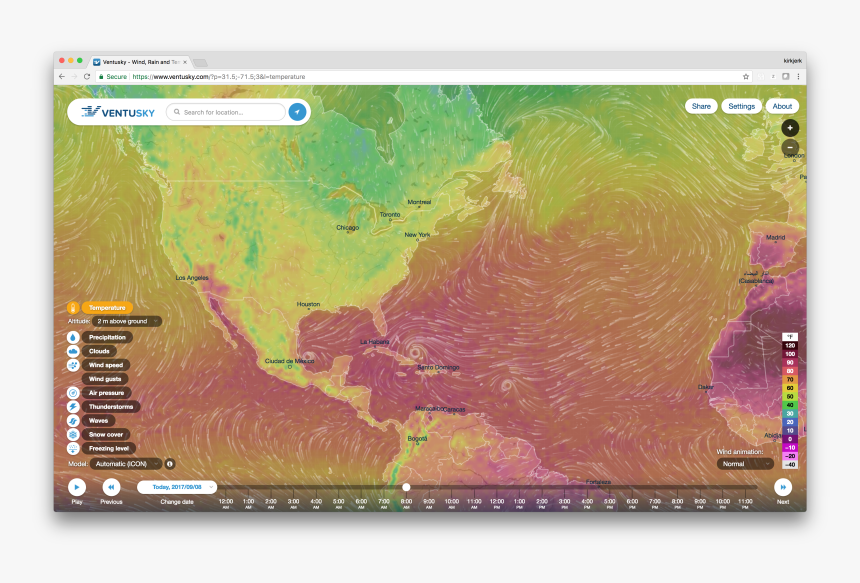Image resolution: width=860 pixels, height=583 pixels.
Task: Click the New York city label
Action: point(417,235)
